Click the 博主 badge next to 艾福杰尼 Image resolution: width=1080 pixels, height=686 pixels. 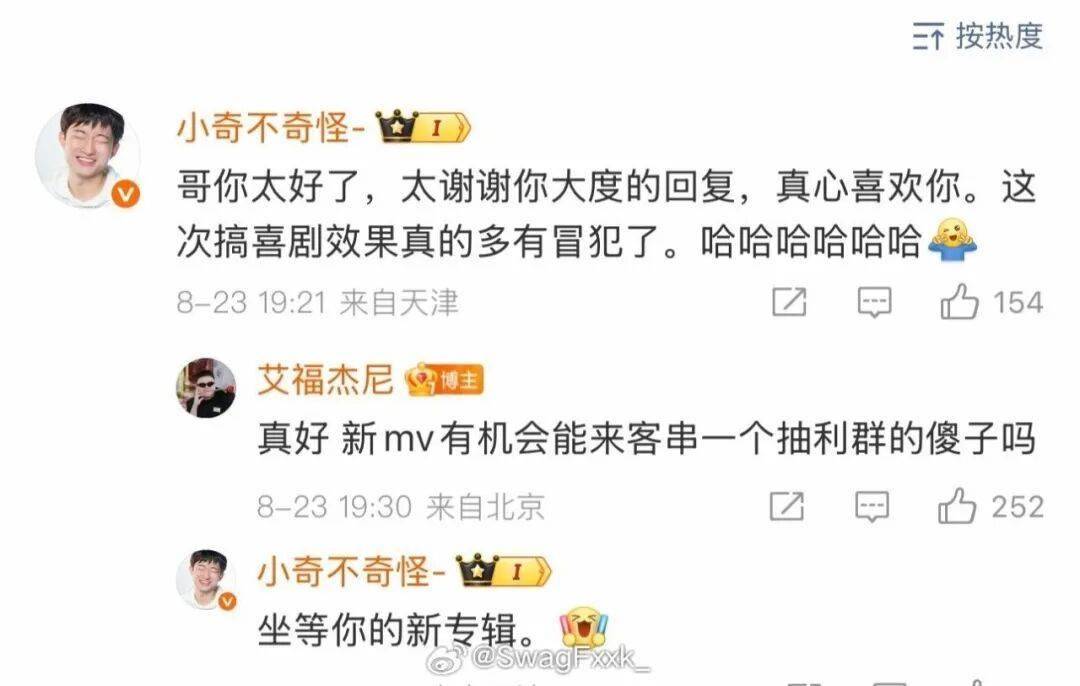[444, 380]
